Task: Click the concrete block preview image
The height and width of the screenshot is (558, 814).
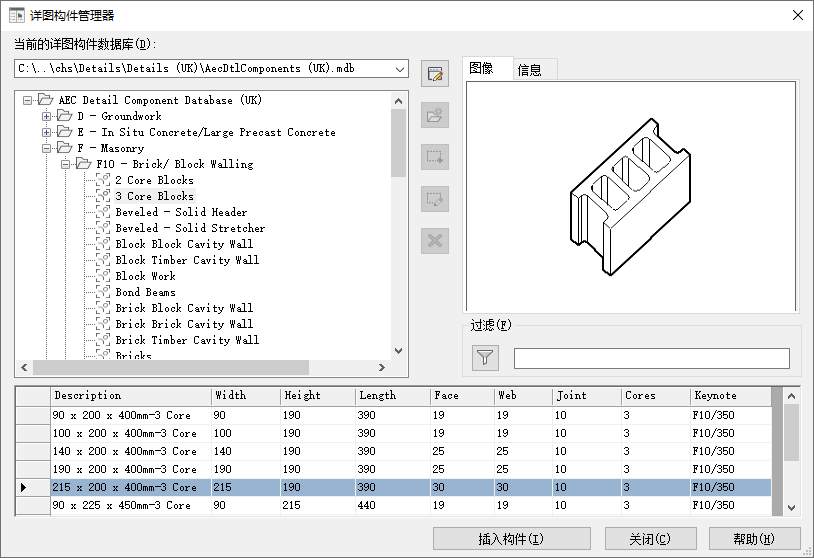Action: tap(630, 197)
